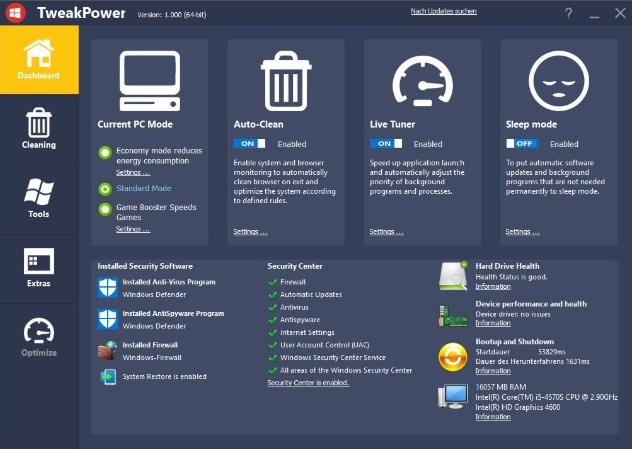Open the Tools sidebar tab
Viewport: 632px width, 449px height.
[39, 198]
